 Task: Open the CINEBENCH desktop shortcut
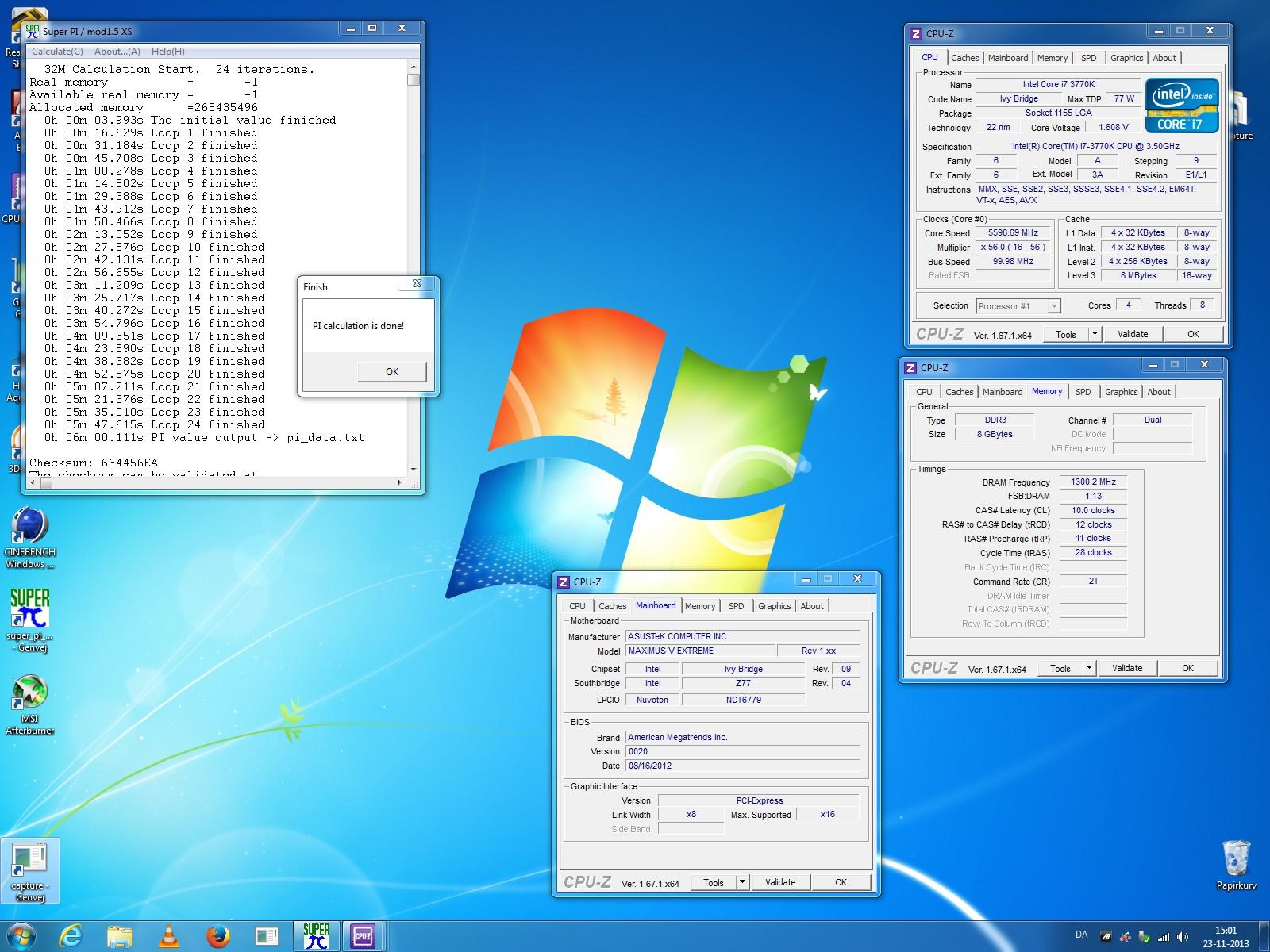pyautogui.click(x=30, y=539)
